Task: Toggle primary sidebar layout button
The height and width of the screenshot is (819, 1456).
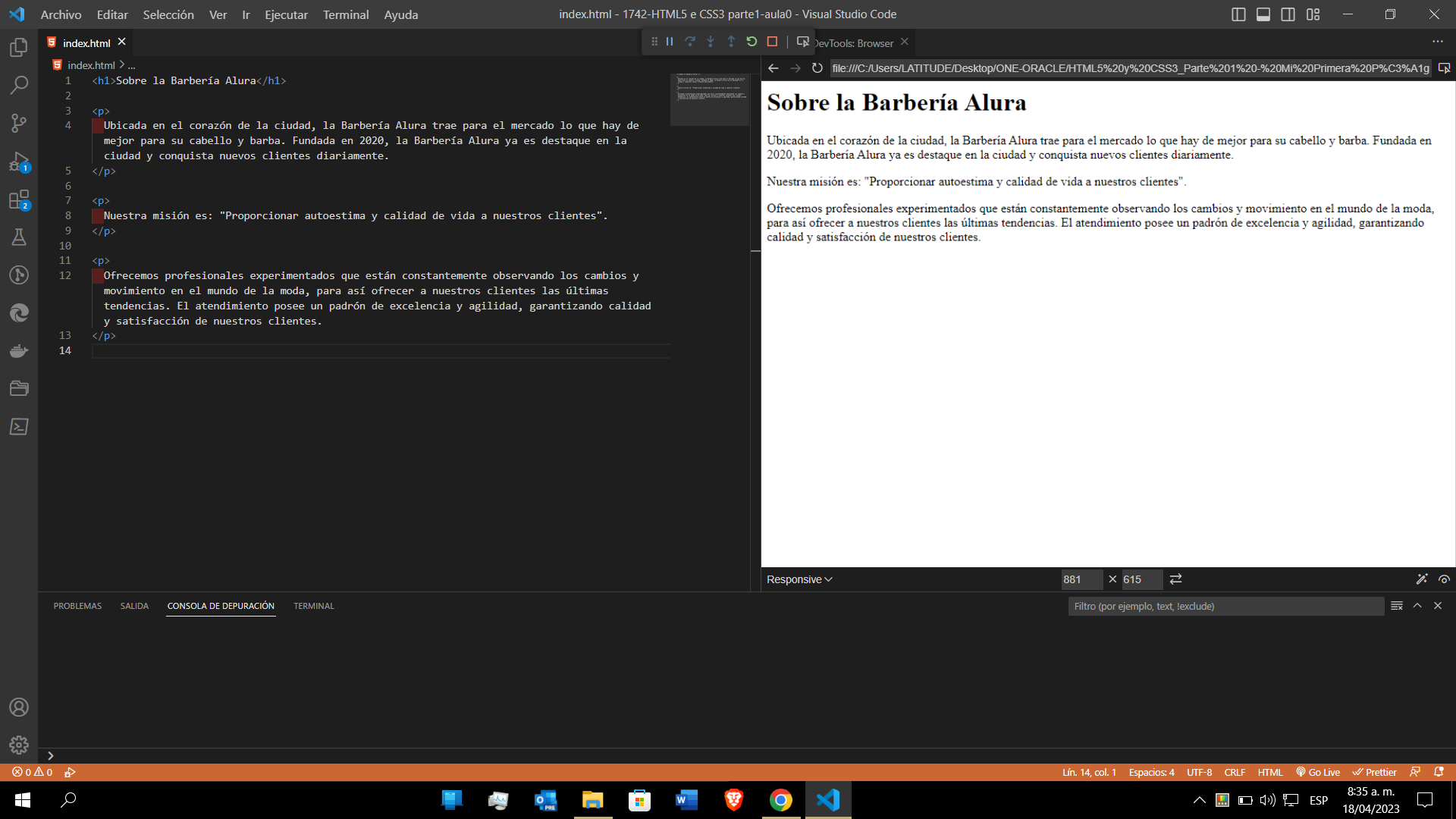Action: click(1238, 14)
